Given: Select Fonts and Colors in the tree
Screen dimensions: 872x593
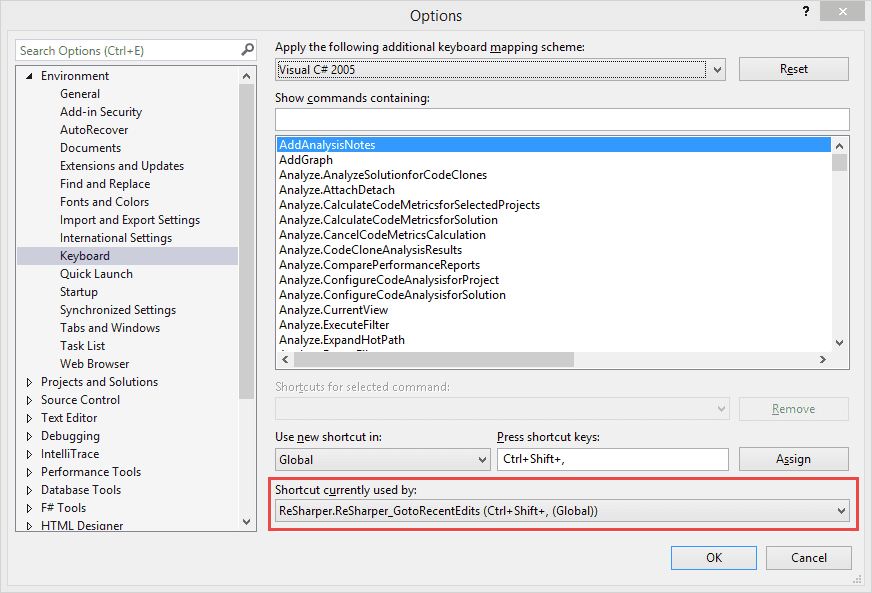Looking at the screenshot, I should [104, 202].
